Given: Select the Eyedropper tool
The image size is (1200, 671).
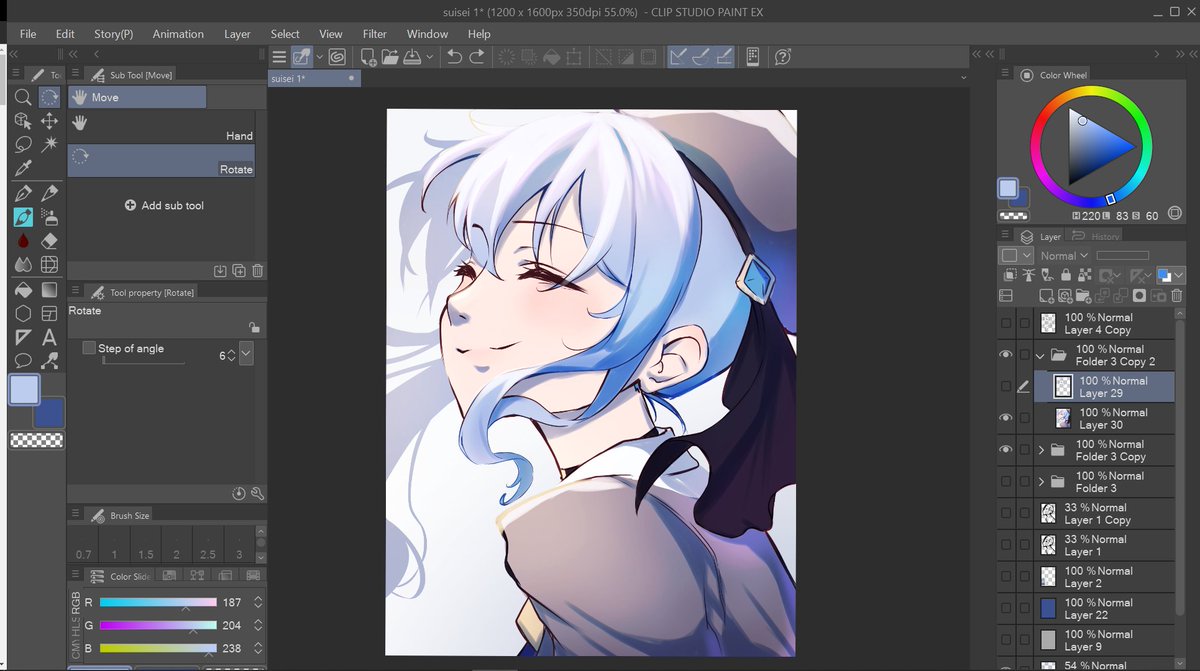Looking at the screenshot, I should [x=23, y=169].
